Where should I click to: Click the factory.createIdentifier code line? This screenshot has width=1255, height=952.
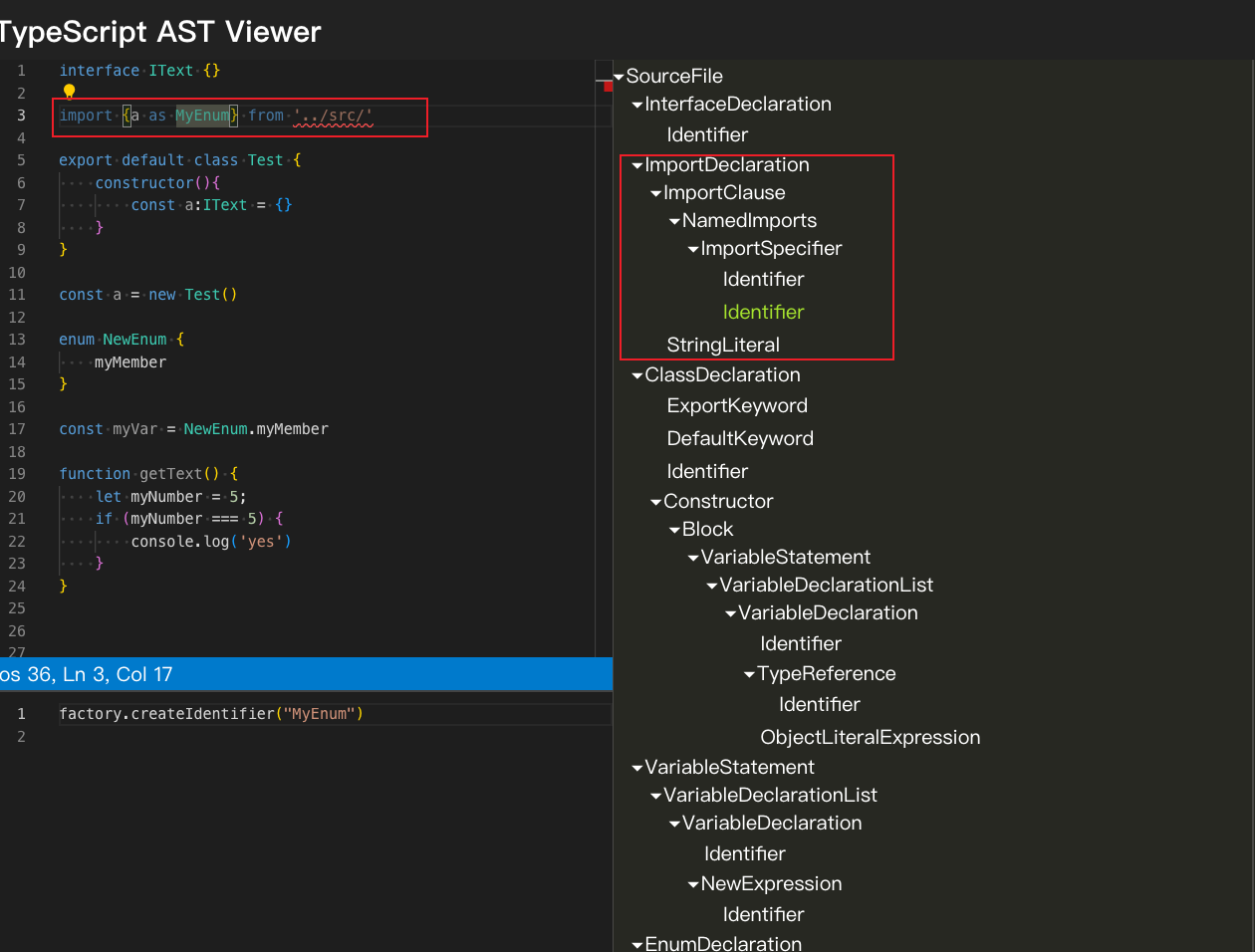tap(211, 713)
